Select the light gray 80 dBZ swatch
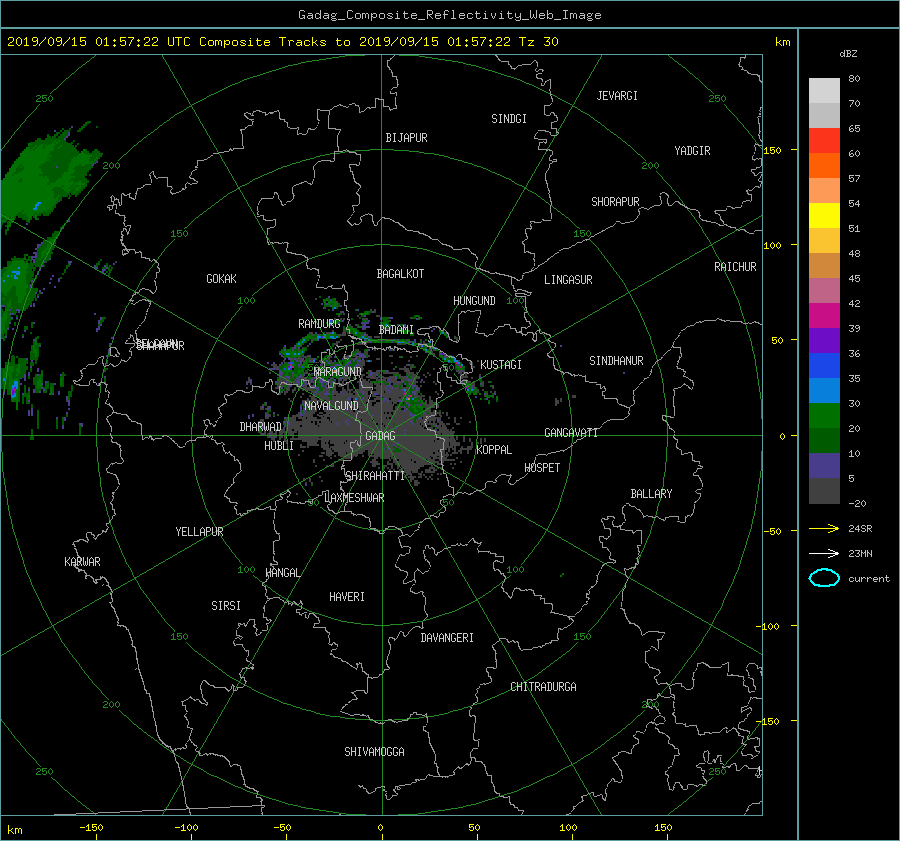 coord(824,90)
